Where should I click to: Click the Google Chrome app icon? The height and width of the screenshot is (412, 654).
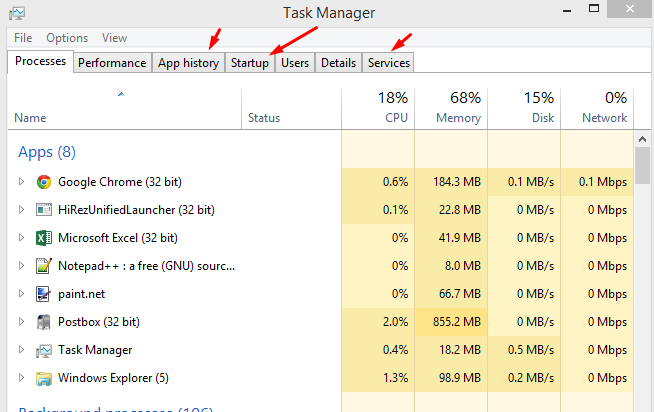pos(44,182)
